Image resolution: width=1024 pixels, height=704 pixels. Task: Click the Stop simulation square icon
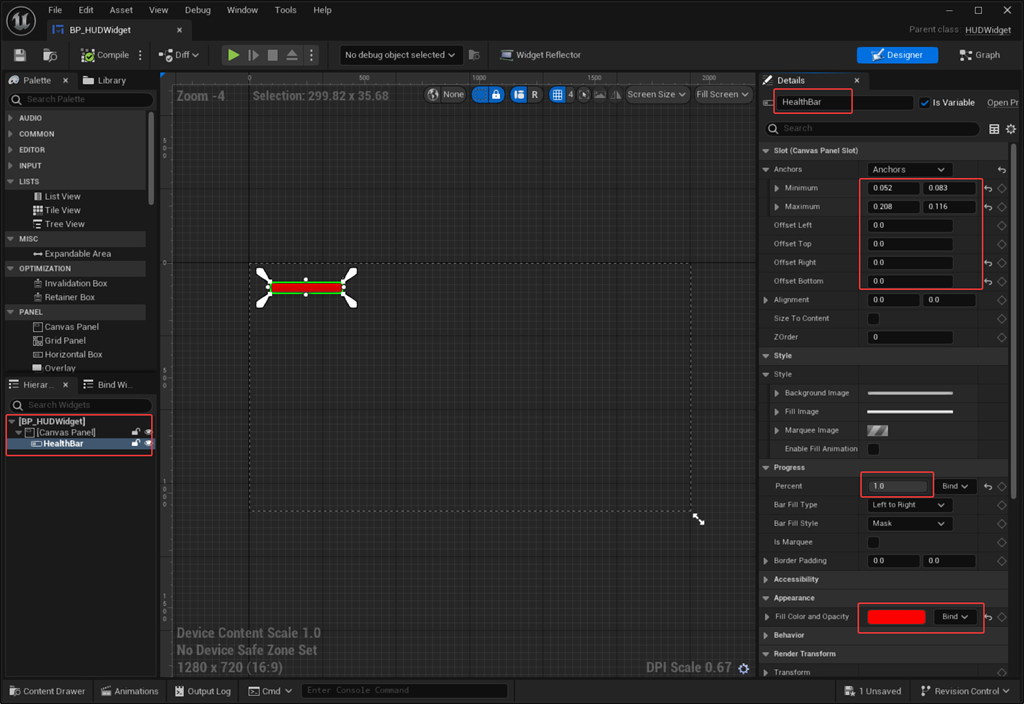[x=272, y=55]
